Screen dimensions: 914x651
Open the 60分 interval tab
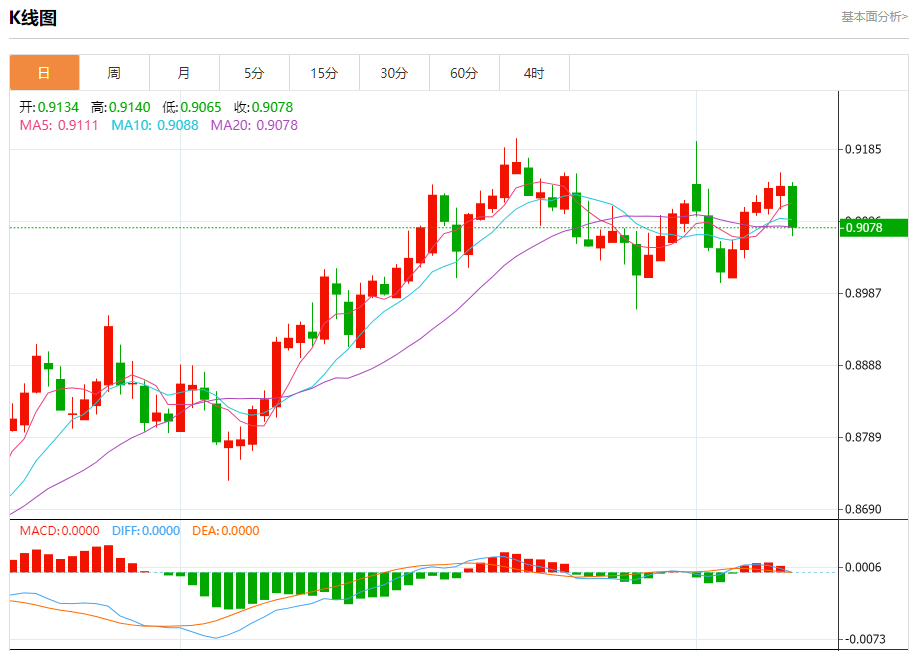point(464,73)
